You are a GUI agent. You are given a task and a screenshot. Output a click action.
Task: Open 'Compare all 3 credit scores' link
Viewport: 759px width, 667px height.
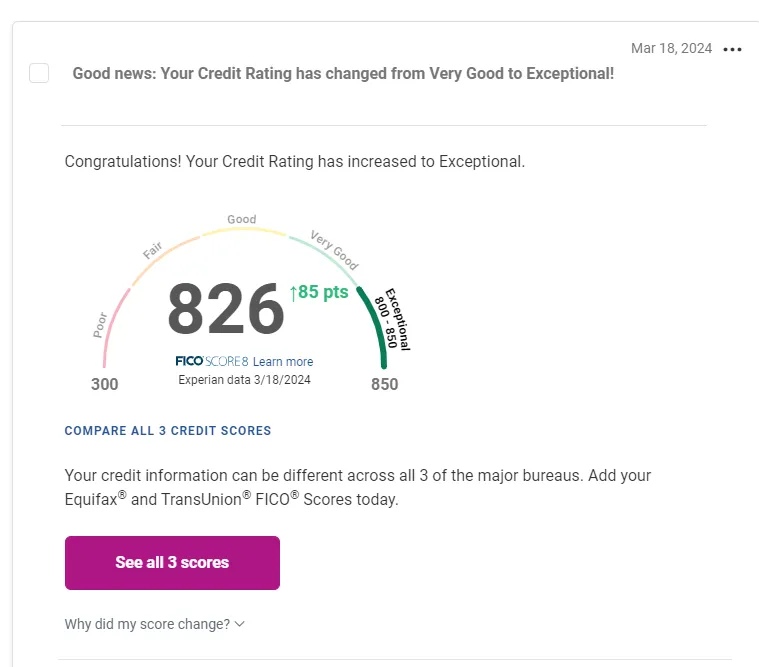coord(167,430)
